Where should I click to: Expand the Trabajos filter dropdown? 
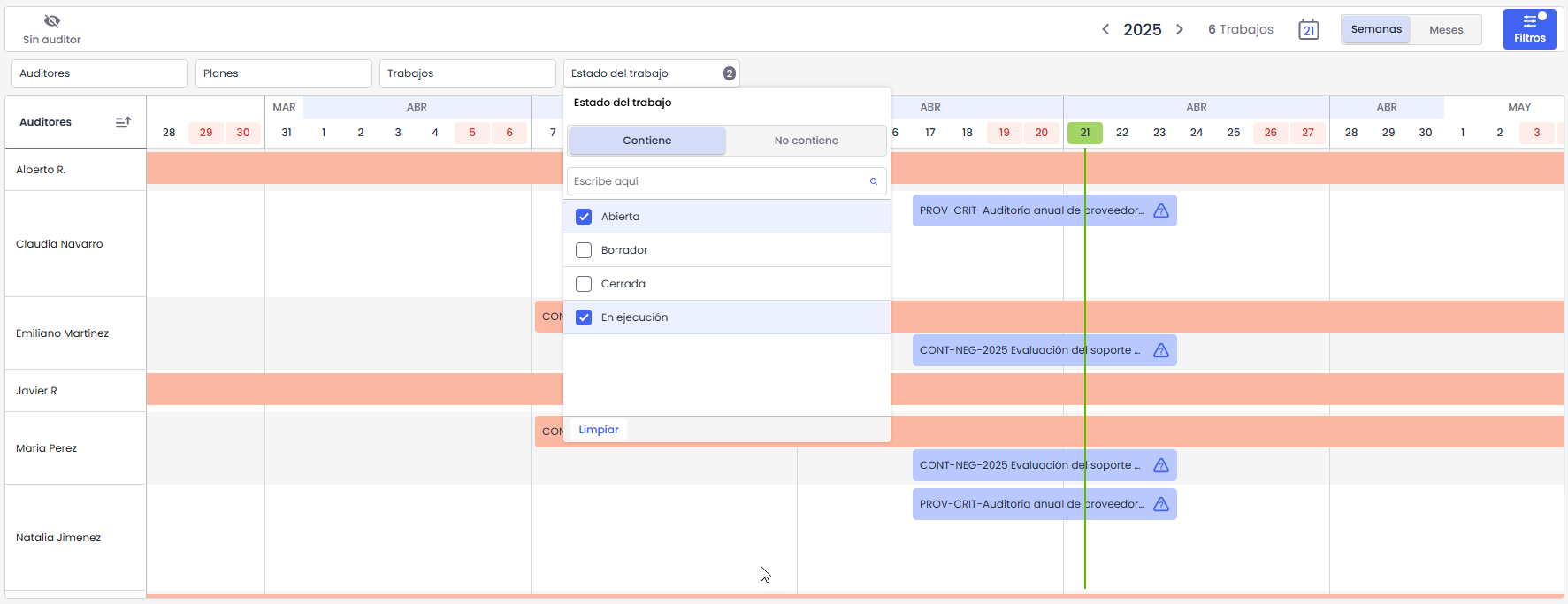click(x=467, y=73)
